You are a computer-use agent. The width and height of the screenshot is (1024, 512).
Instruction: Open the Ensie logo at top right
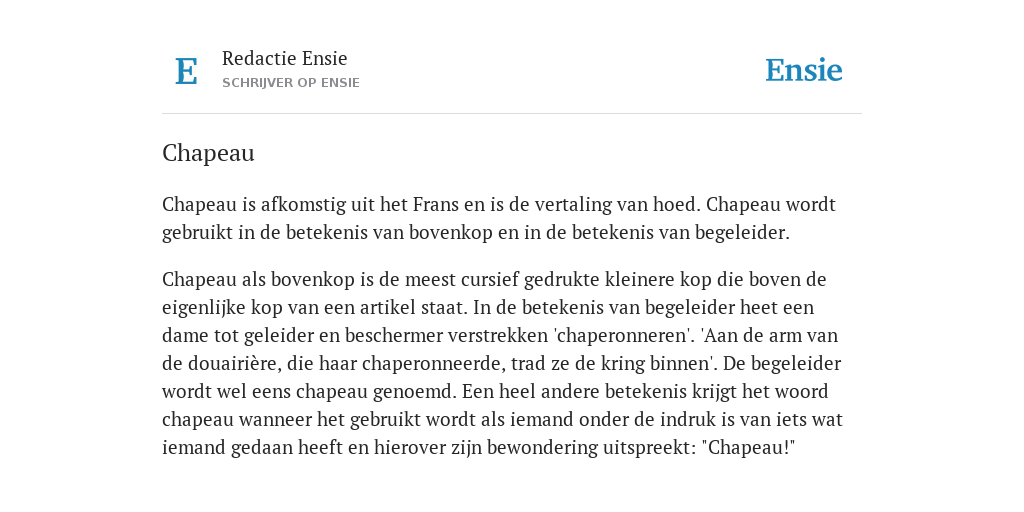click(x=803, y=71)
